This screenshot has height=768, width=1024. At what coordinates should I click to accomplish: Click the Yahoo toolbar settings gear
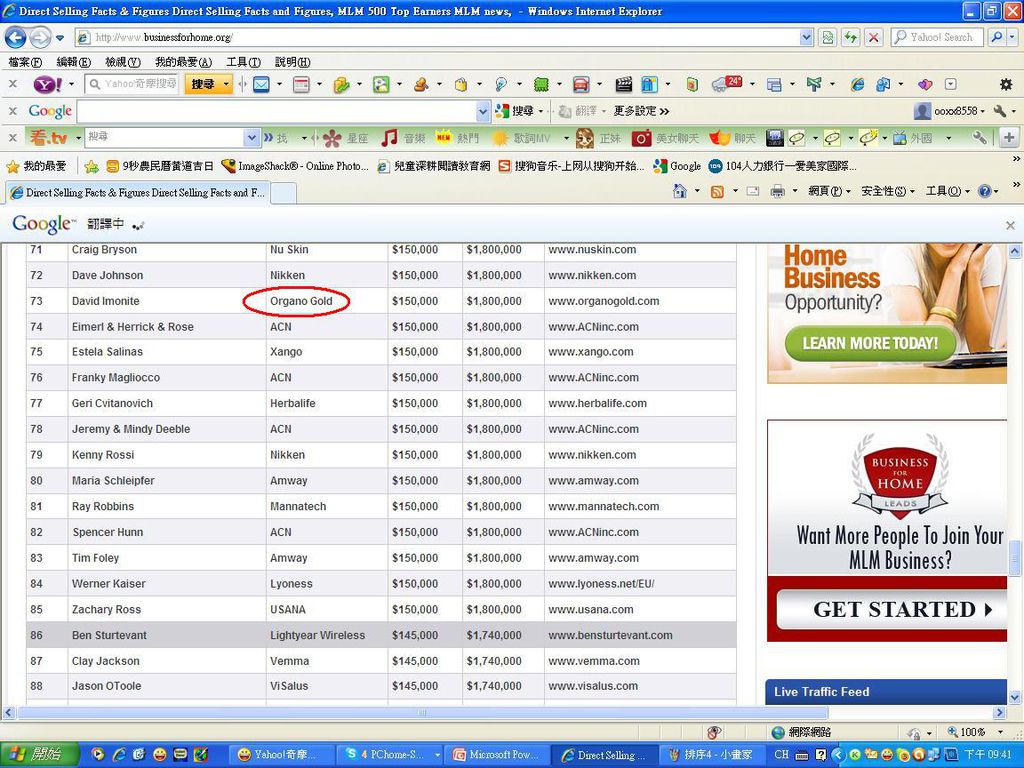[1006, 84]
